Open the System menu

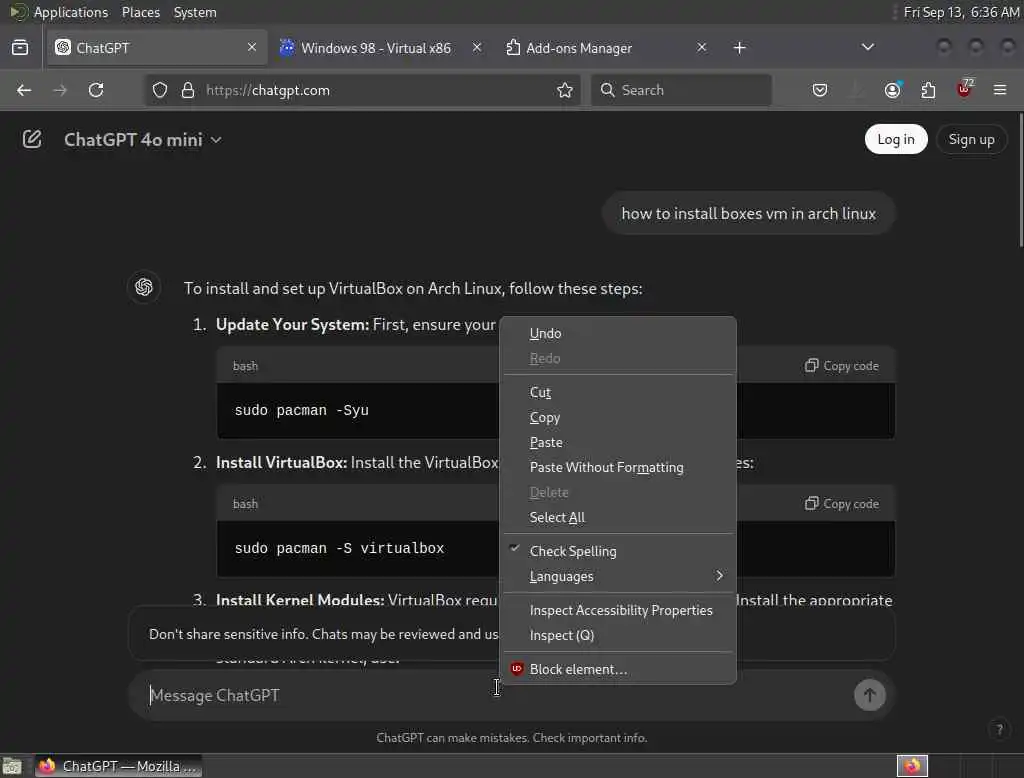[x=195, y=12]
